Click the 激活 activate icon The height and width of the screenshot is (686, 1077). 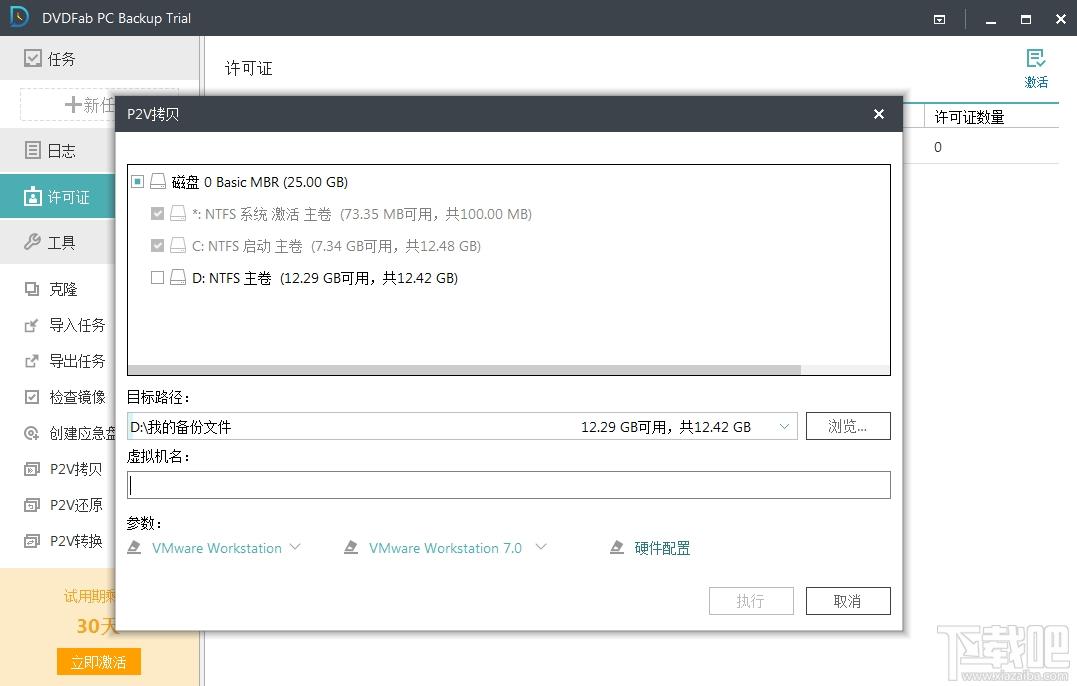pyautogui.click(x=1036, y=58)
